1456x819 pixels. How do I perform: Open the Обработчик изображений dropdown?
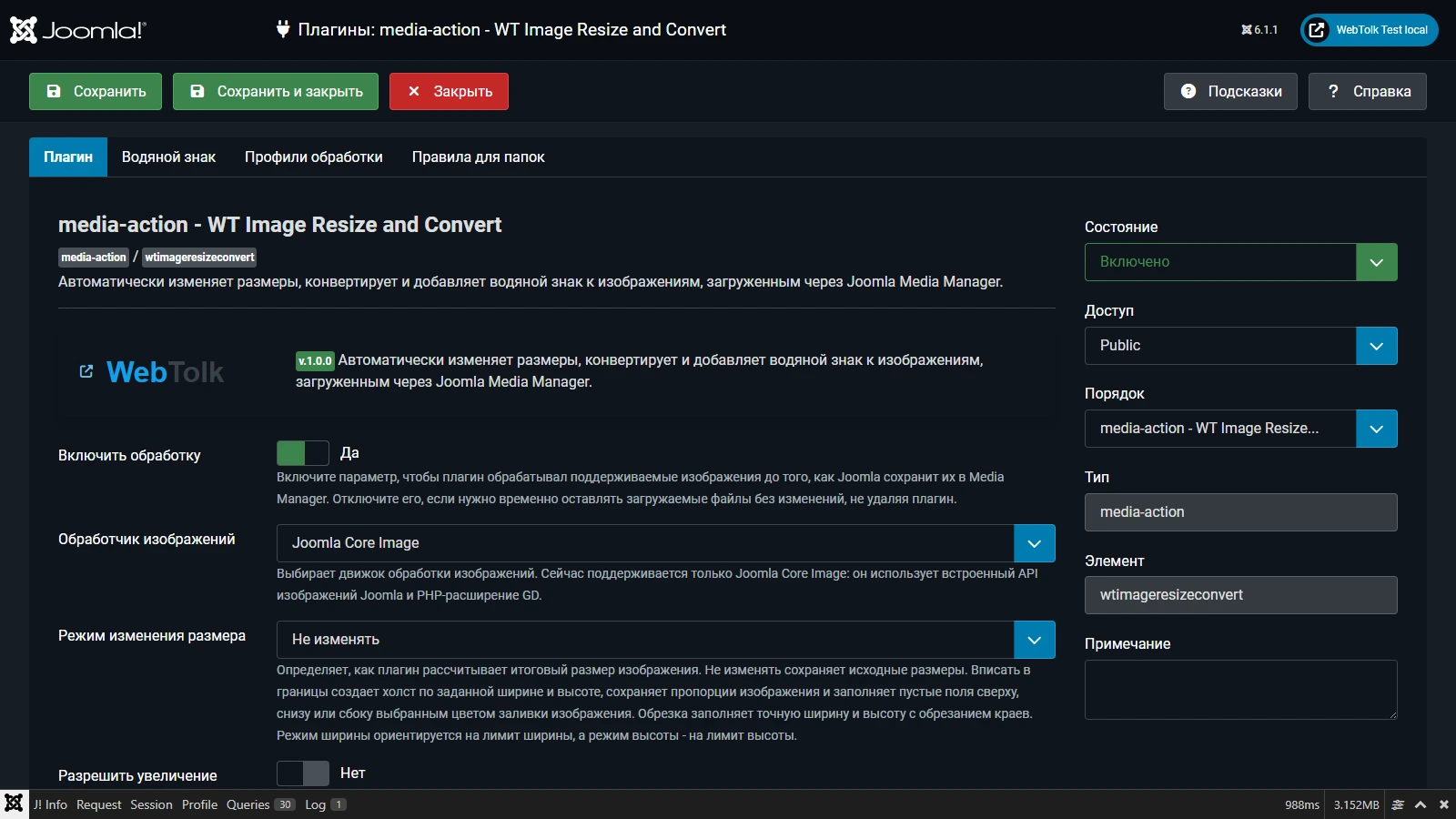pyautogui.click(x=666, y=543)
